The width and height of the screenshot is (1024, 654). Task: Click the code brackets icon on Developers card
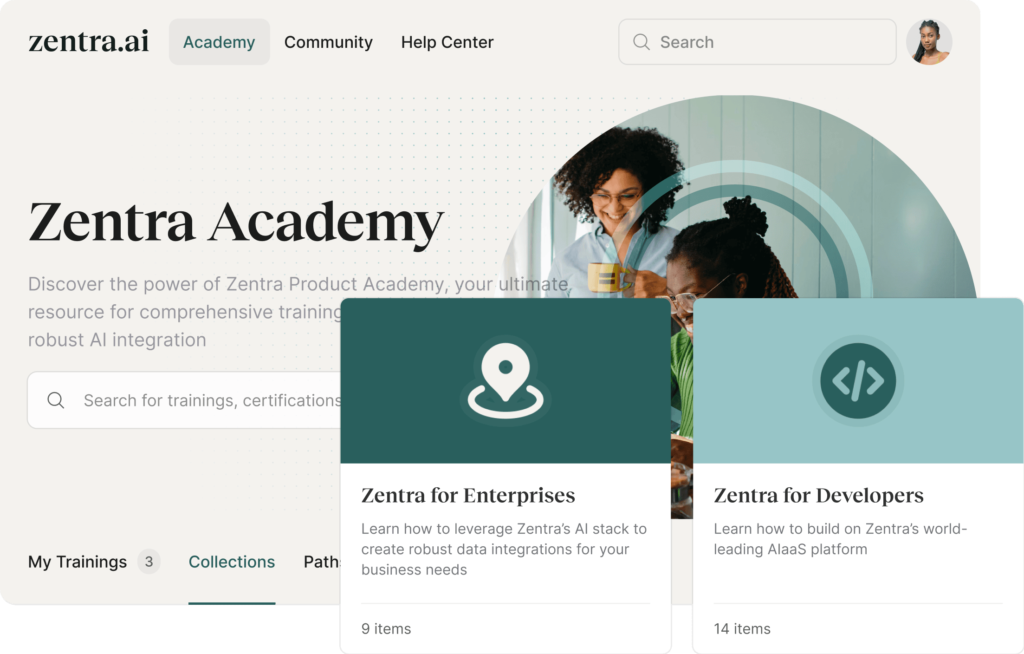858,380
